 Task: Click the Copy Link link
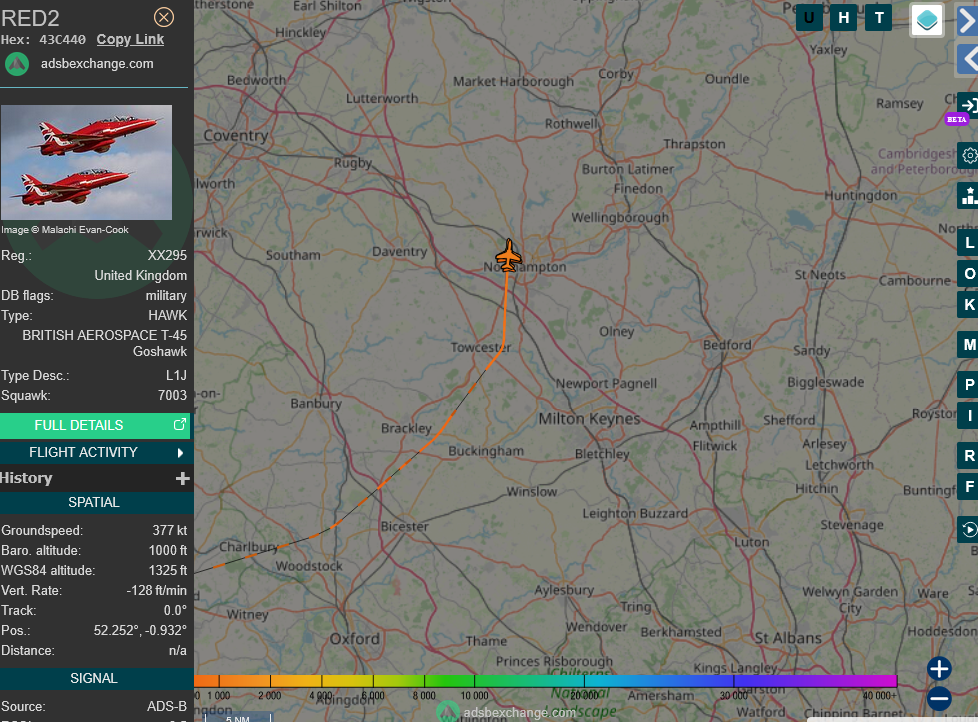click(130, 39)
